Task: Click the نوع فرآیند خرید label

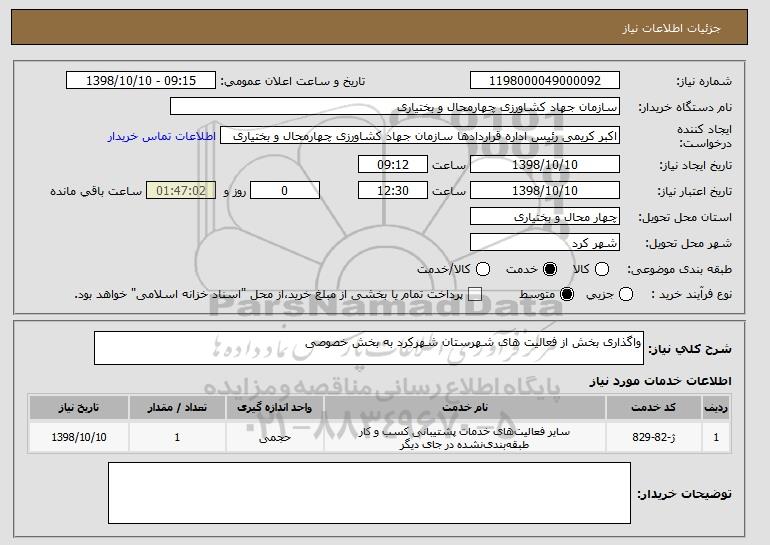Action: click(x=691, y=294)
